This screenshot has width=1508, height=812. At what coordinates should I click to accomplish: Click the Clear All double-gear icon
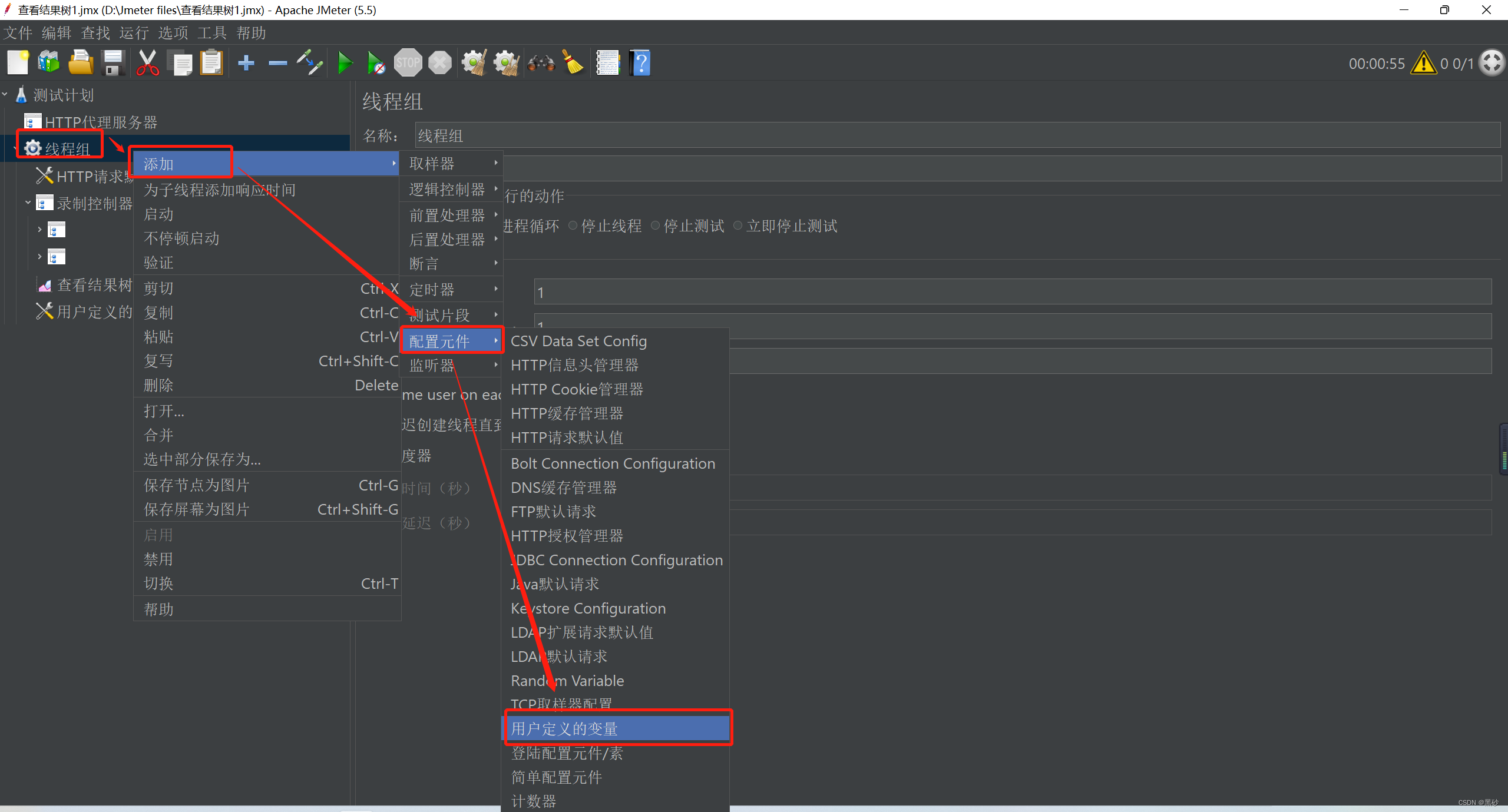[506, 62]
